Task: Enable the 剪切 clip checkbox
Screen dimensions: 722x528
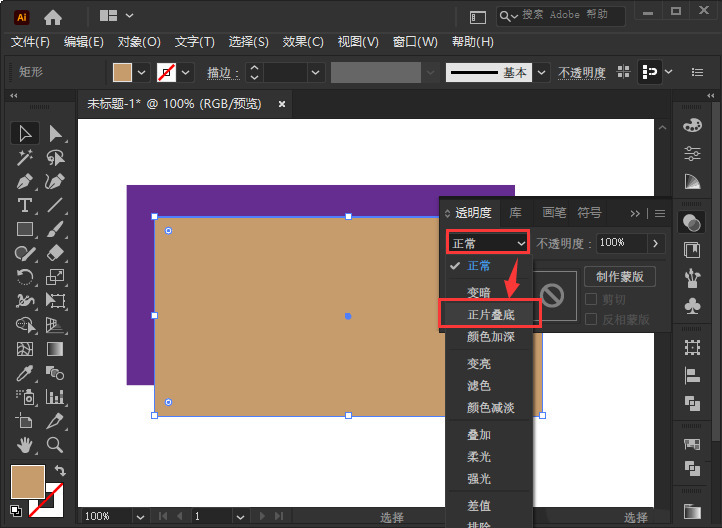Action: point(591,299)
